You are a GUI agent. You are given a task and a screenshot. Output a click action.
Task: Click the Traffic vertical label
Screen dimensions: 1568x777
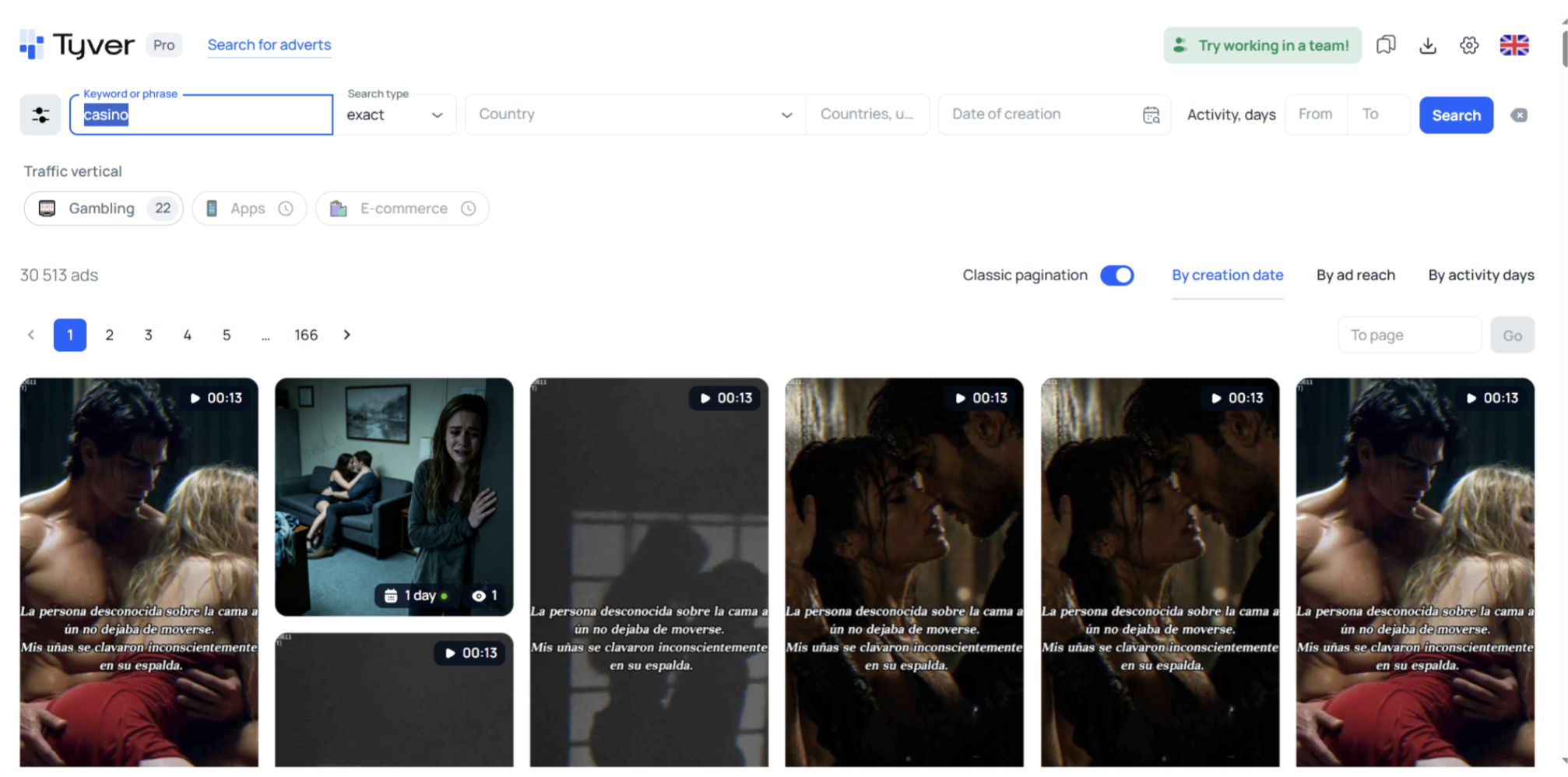pos(73,171)
